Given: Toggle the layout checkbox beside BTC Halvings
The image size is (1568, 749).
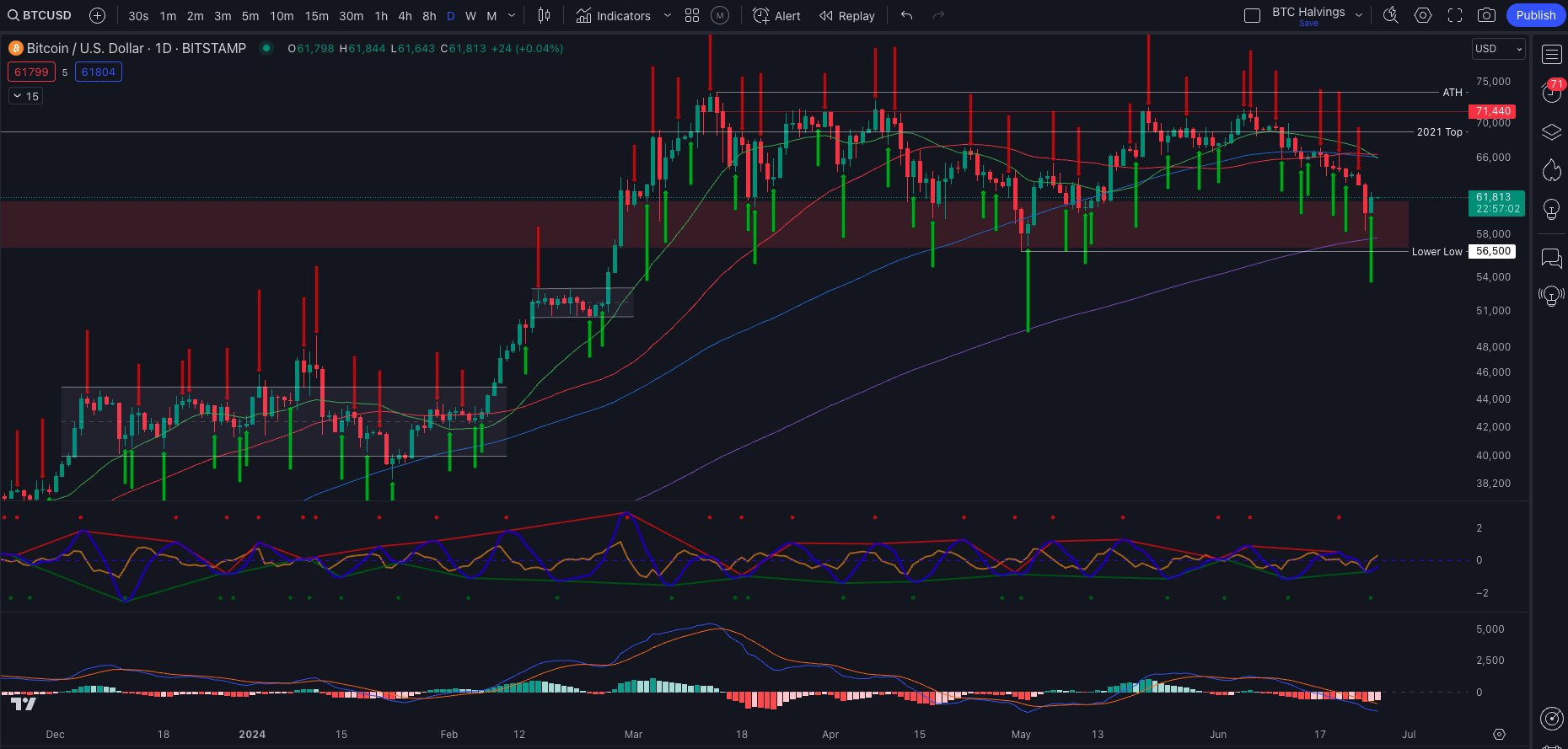Looking at the screenshot, I should click(x=1253, y=15).
